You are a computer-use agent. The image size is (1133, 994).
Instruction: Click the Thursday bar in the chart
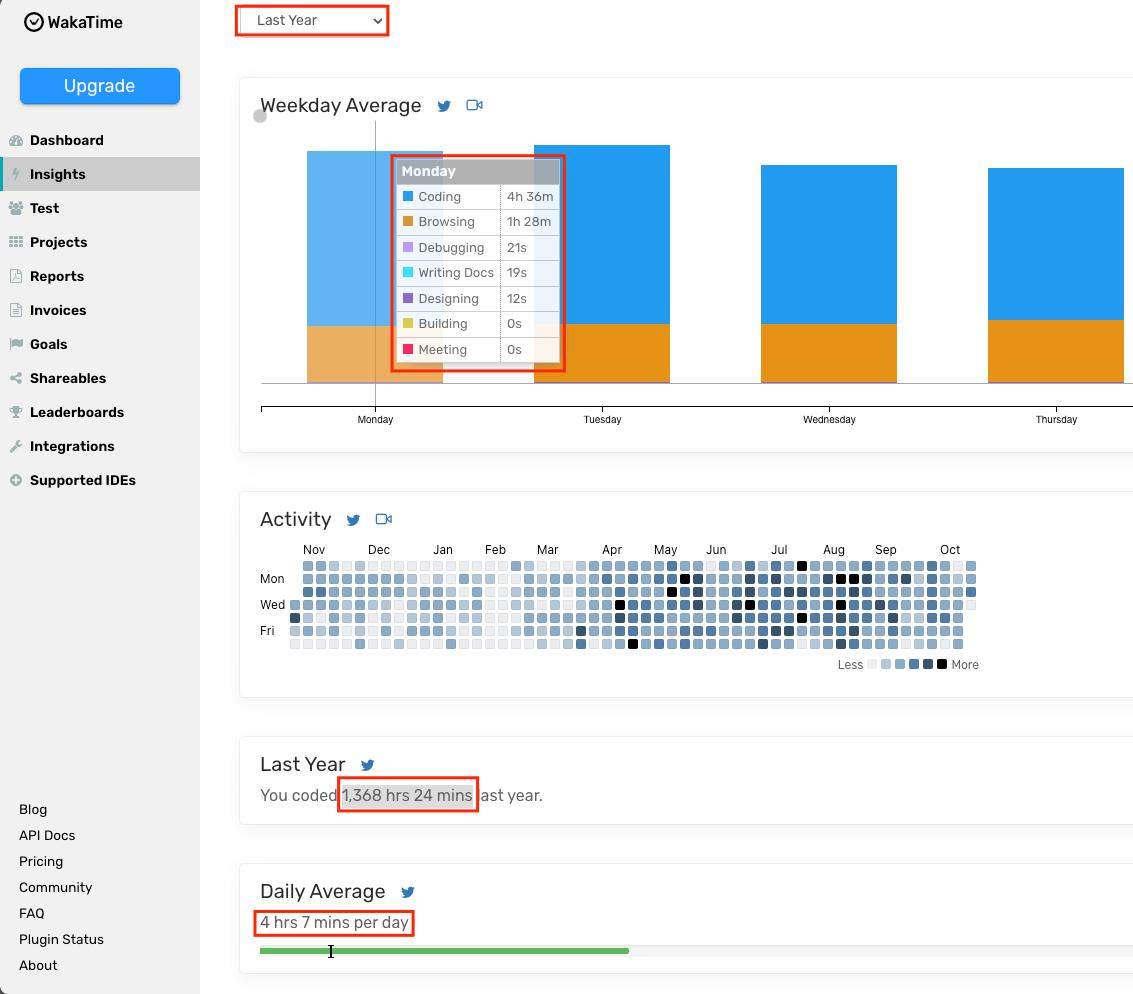1056,275
